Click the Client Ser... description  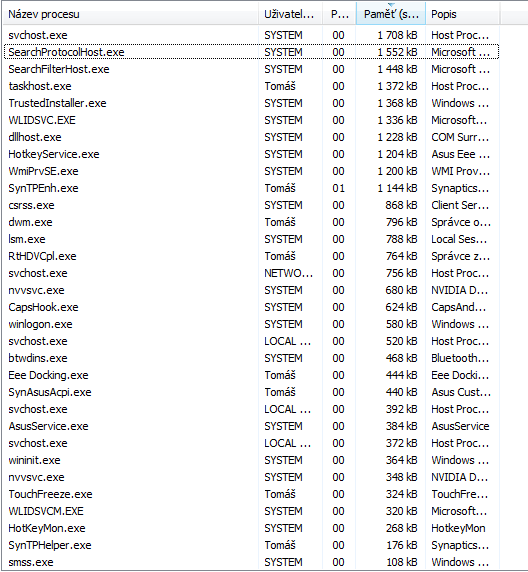click(x=460, y=205)
